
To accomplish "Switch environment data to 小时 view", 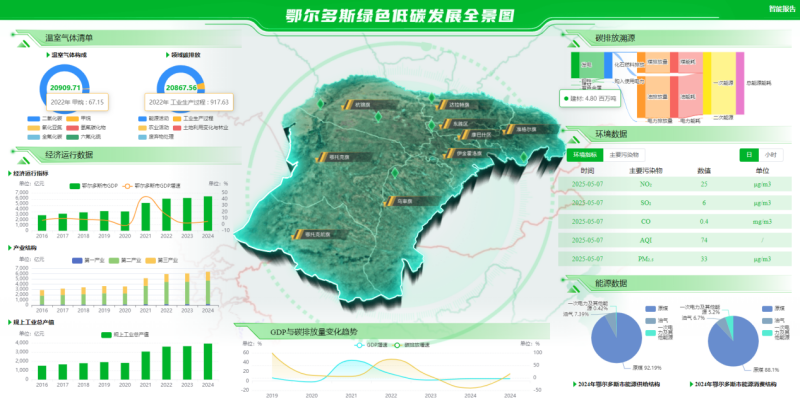I will point(770,155).
